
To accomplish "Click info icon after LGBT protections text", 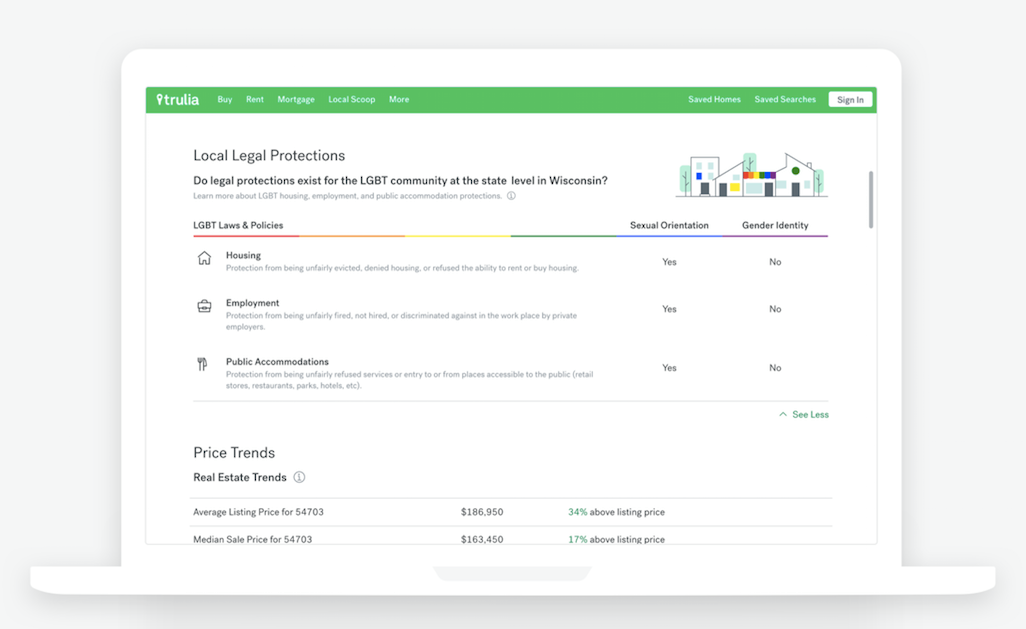I will pos(511,196).
